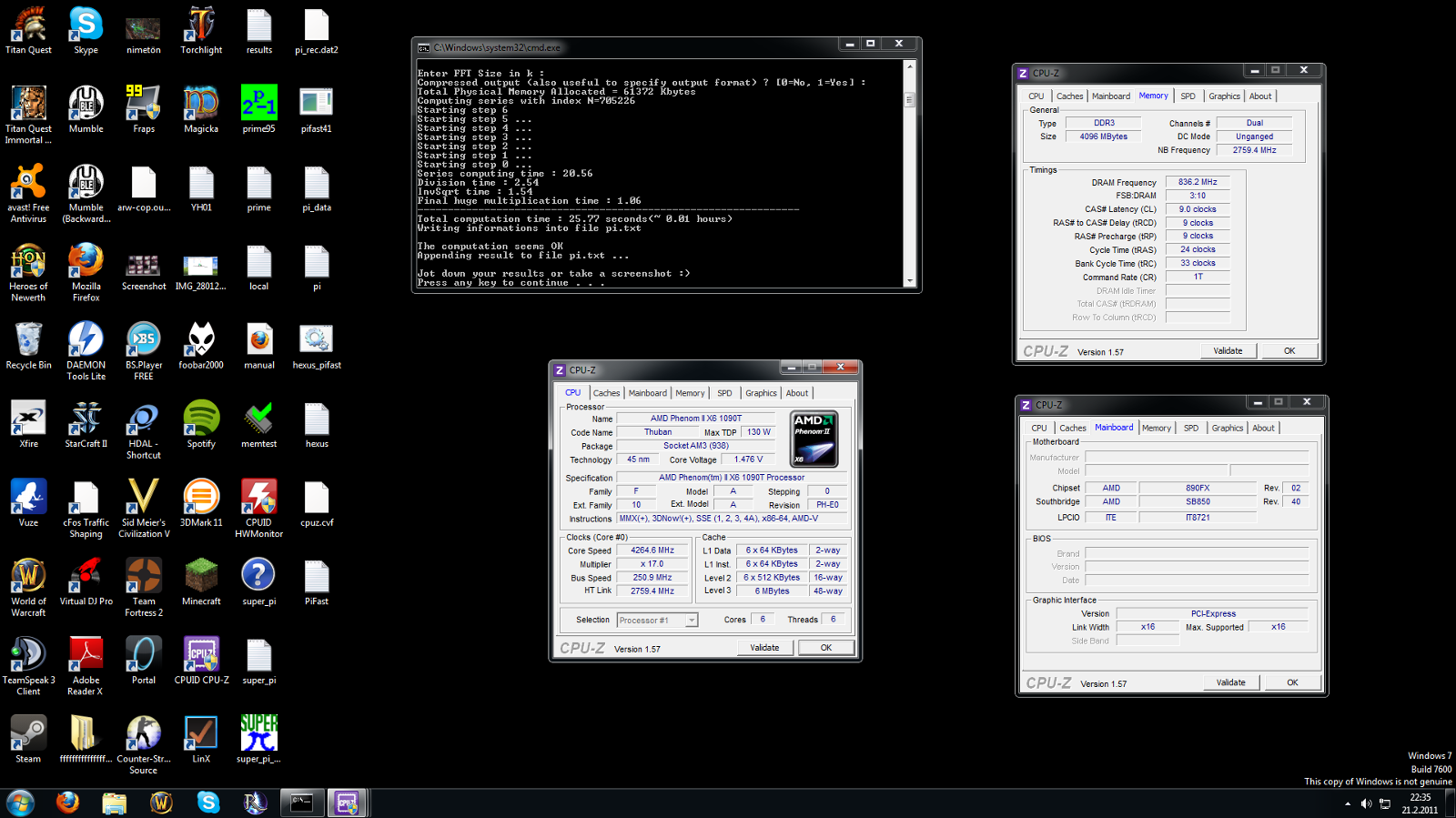Open the Titan Quest desktop icon

point(28,32)
